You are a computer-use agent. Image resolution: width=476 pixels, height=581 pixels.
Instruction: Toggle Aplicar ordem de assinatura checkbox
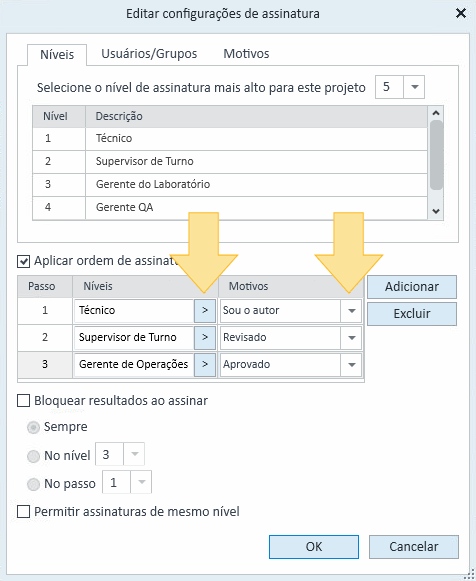24,261
